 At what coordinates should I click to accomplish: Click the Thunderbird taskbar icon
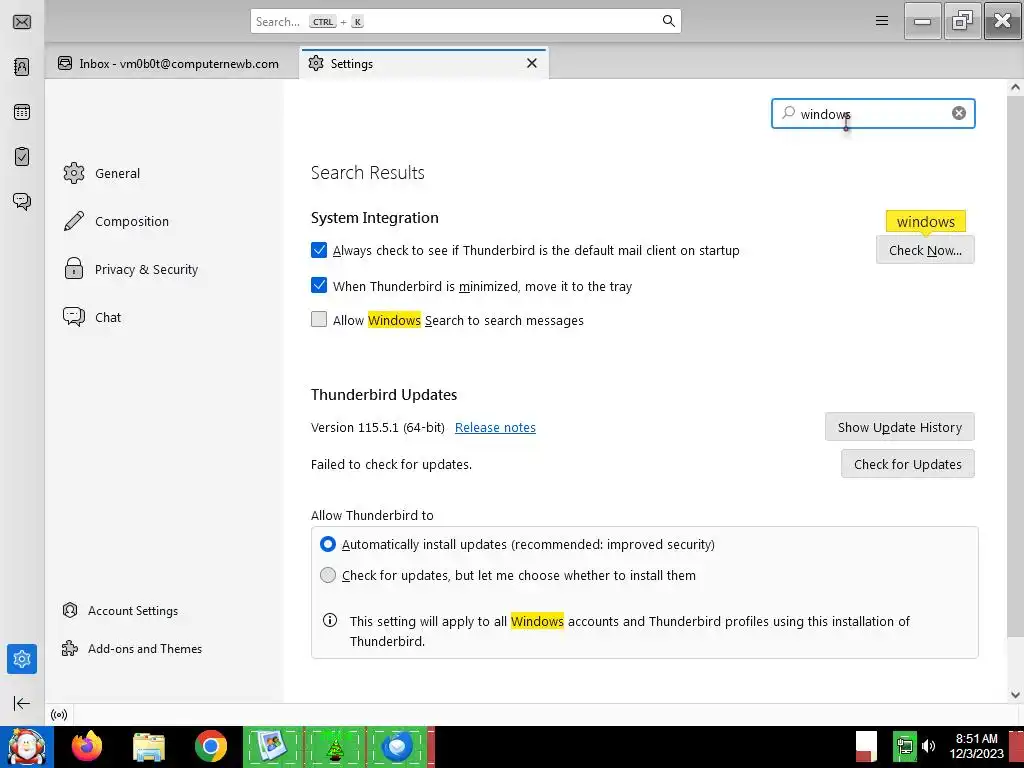[x=396, y=746]
